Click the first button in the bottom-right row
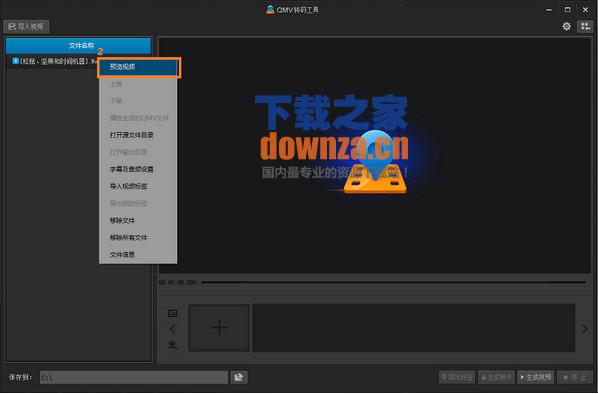 pyautogui.click(x=457, y=378)
